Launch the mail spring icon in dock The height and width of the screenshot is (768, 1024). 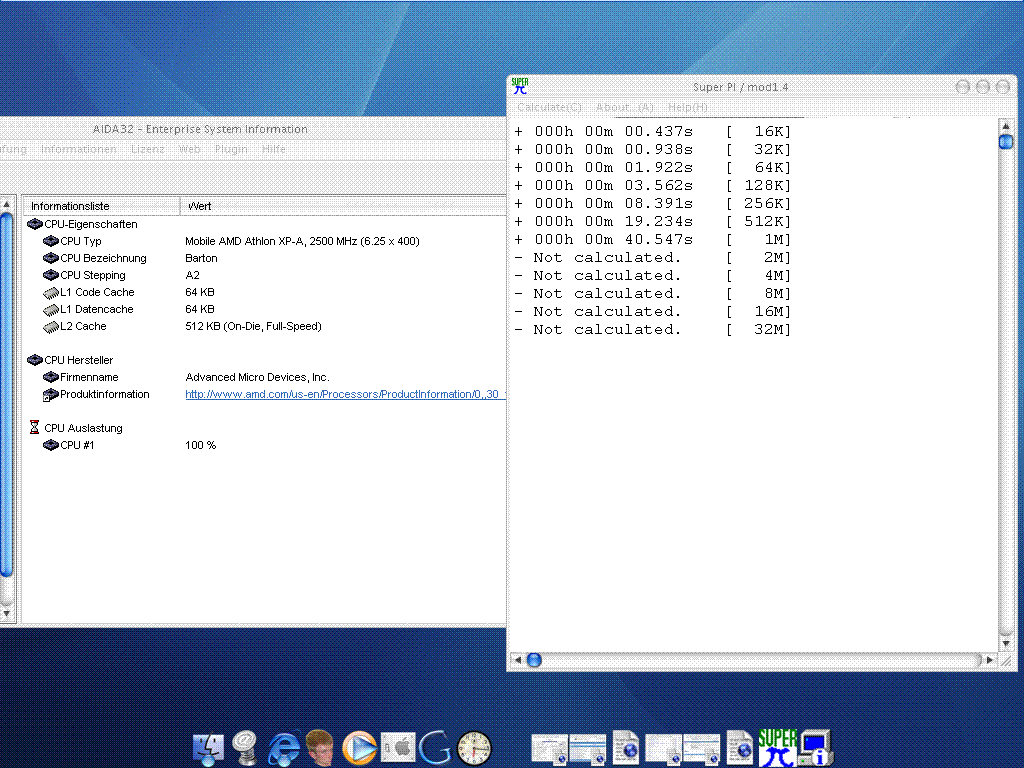246,748
